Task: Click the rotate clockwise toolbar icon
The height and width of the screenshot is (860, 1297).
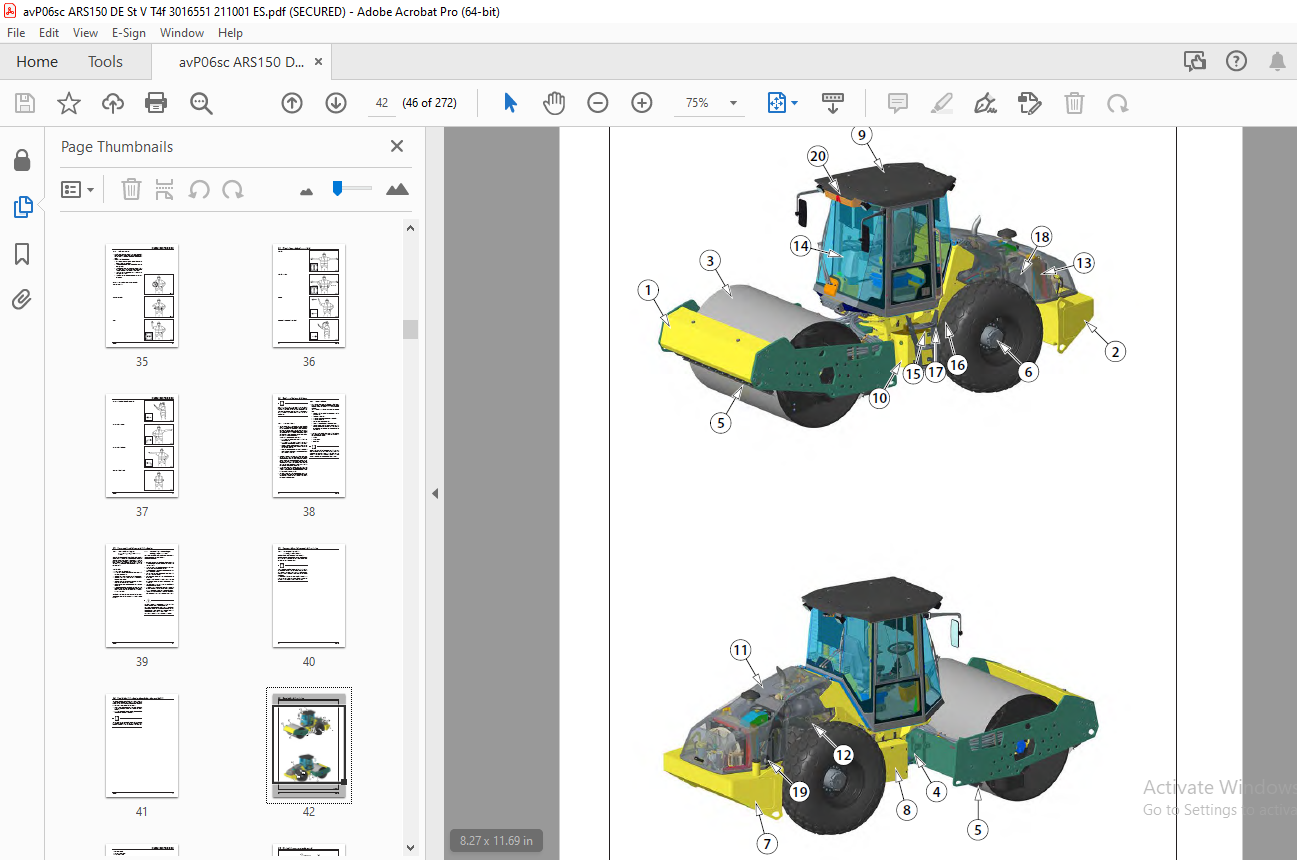Action: point(1118,103)
